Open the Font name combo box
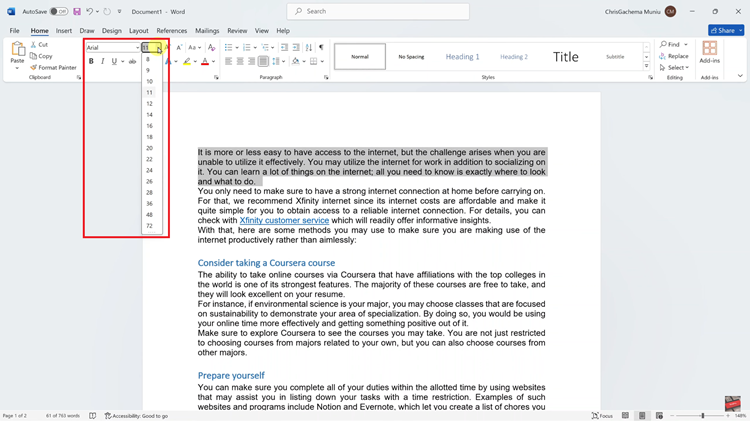Image resolution: width=750 pixels, height=421 pixels. click(113, 47)
